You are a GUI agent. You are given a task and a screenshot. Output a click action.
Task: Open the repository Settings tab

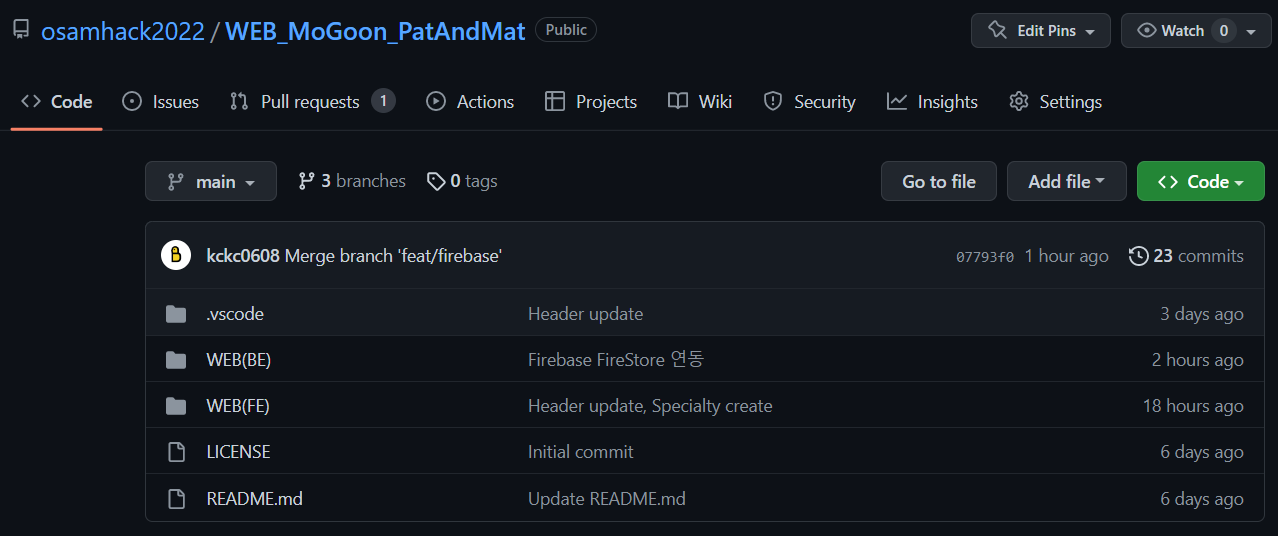[x=1055, y=102]
